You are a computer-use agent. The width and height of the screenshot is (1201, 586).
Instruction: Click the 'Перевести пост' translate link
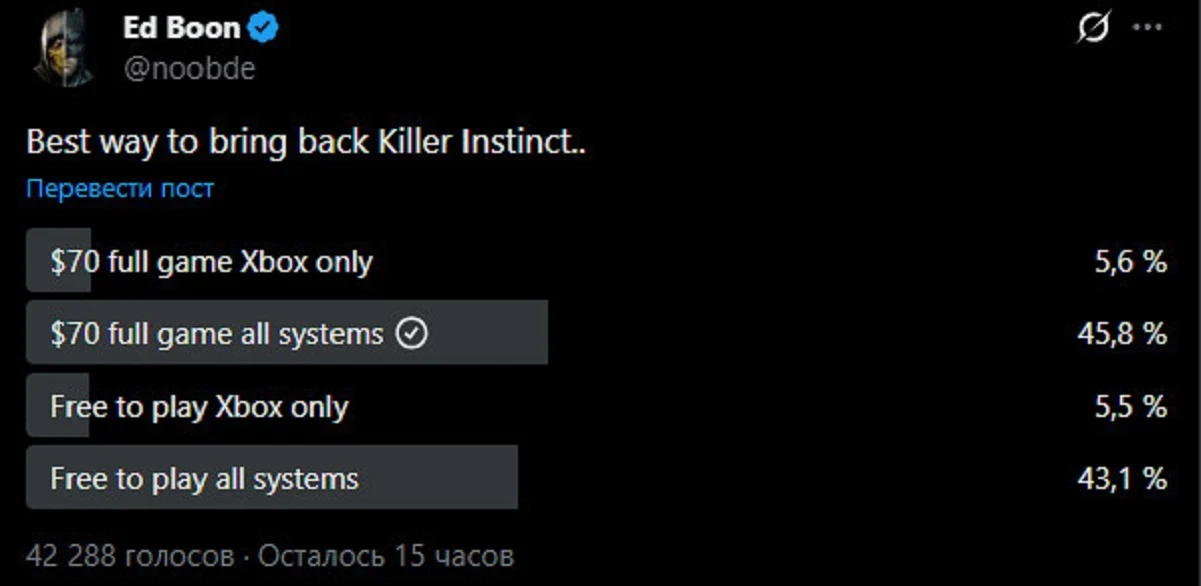pyautogui.click(x=120, y=188)
